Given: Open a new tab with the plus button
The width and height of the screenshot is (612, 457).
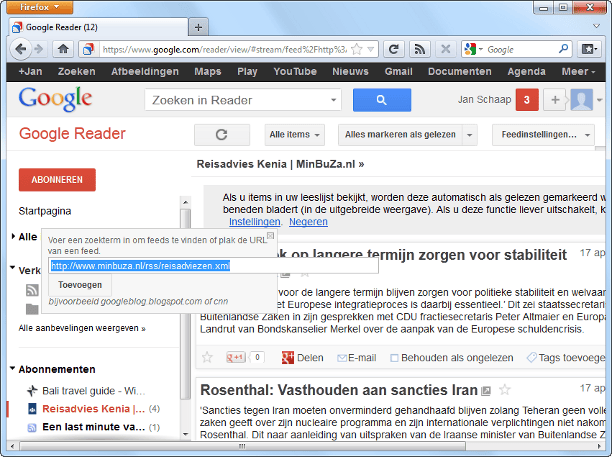Looking at the screenshot, I should (198, 27).
